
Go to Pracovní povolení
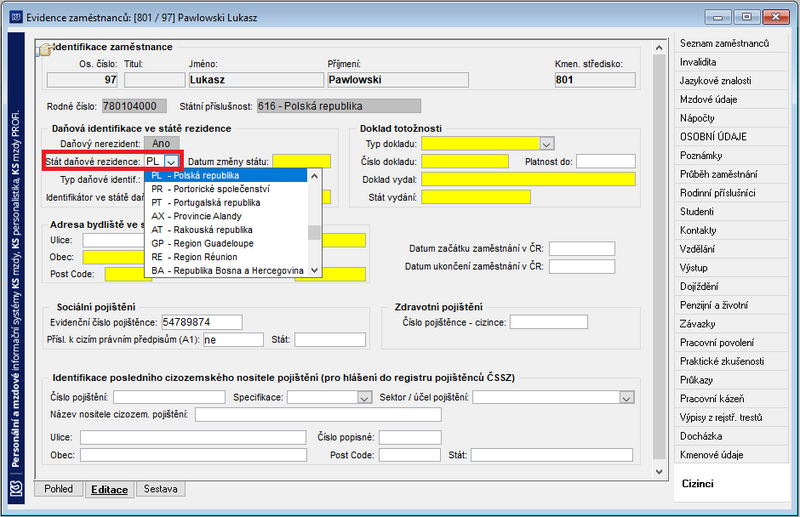731,343
